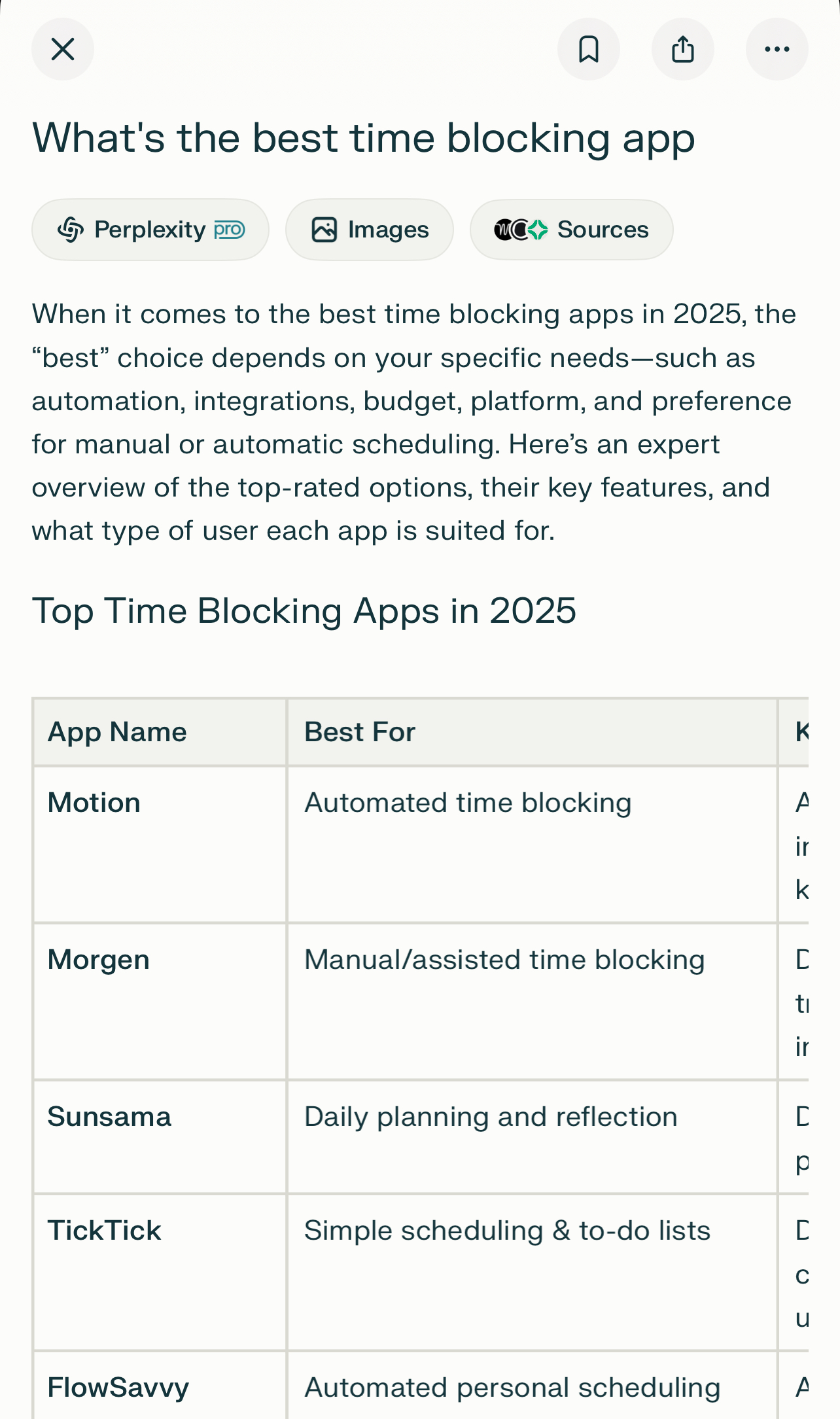The width and height of the screenshot is (840, 1419).
Task: Select the Motion app name cell
Action: point(94,803)
